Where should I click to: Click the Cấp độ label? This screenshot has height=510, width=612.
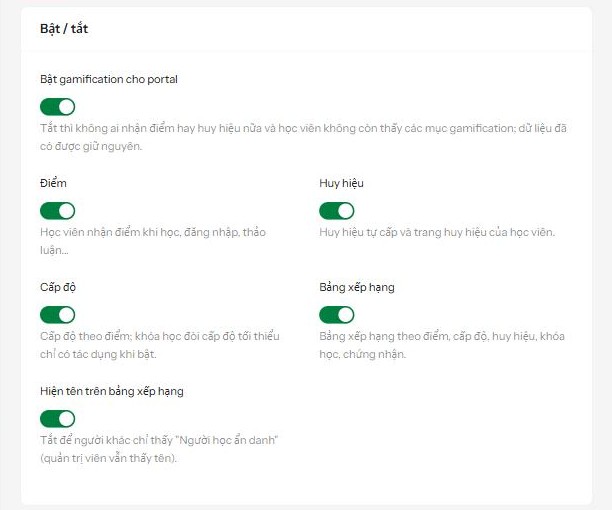[58, 287]
